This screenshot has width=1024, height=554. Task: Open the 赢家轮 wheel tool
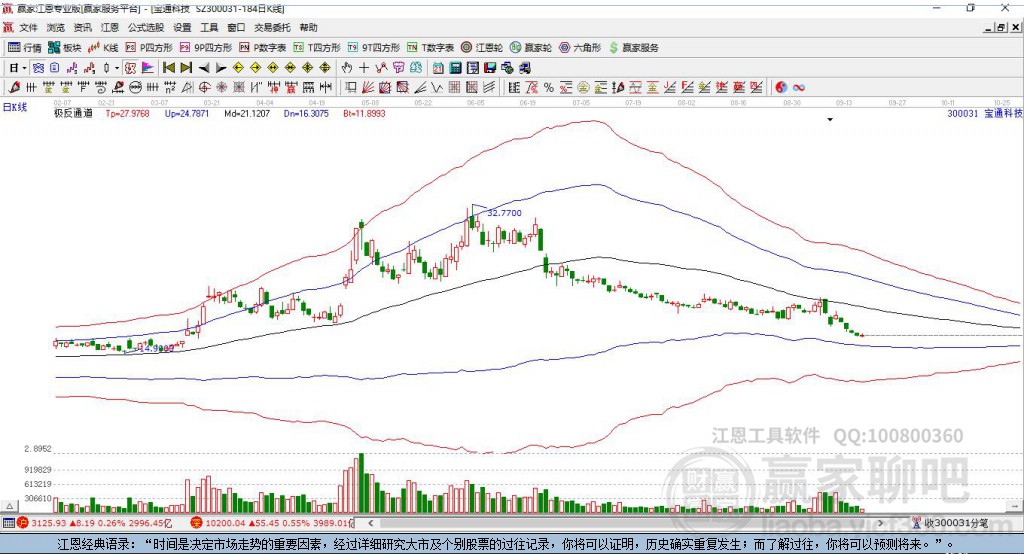point(531,48)
